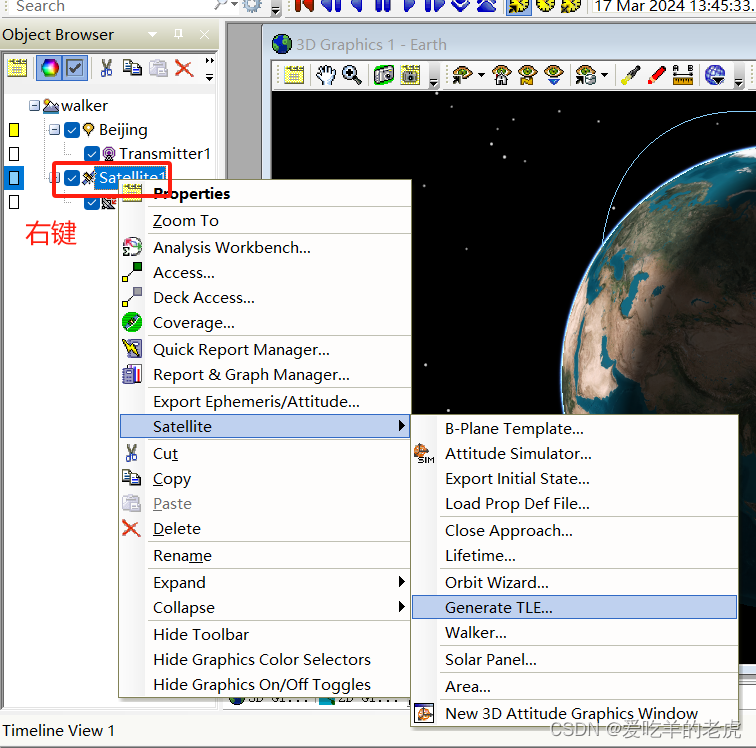Choose Generate TLE... from Satellite submenu
The image size is (756, 748).
tap(574, 607)
